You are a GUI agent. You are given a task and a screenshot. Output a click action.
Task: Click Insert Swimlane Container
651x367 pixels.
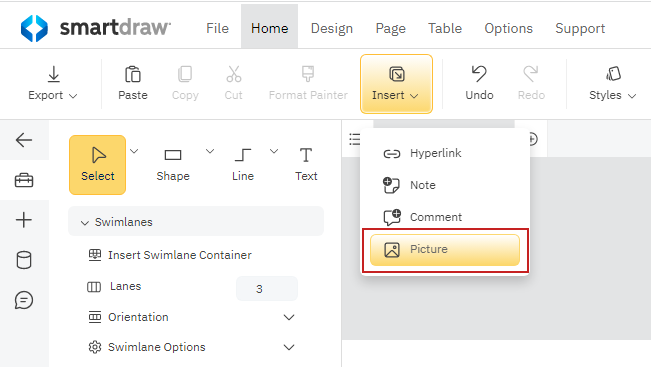tap(170, 255)
